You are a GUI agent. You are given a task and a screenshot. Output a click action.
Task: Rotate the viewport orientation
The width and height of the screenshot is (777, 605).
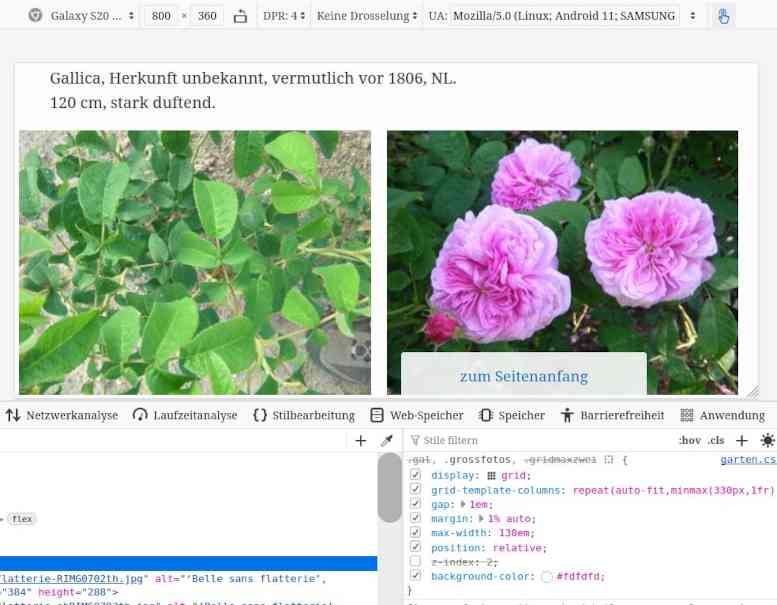(x=240, y=16)
